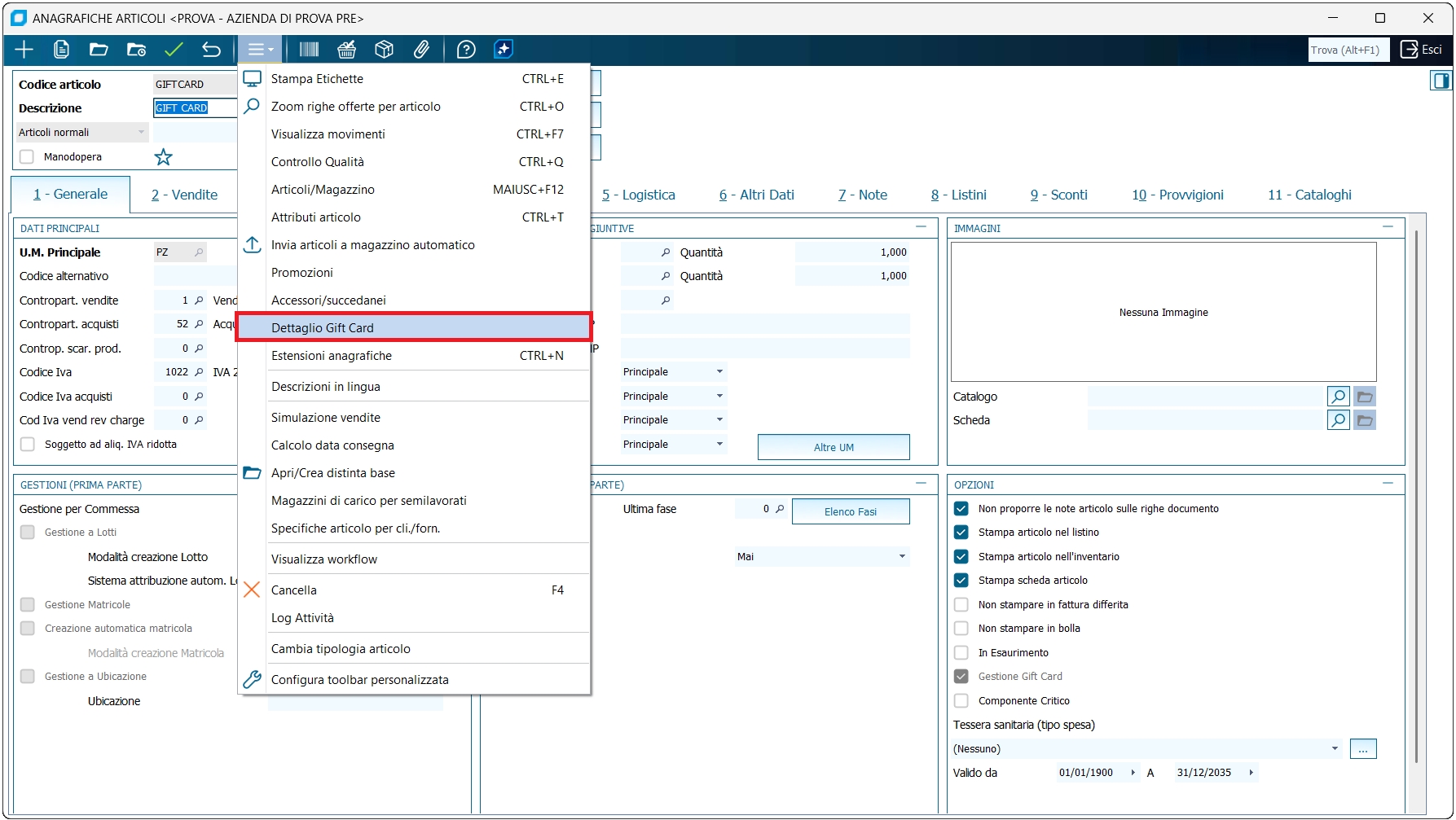
Task: Toggle the Manodopera checkbox
Action: coord(27,157)
